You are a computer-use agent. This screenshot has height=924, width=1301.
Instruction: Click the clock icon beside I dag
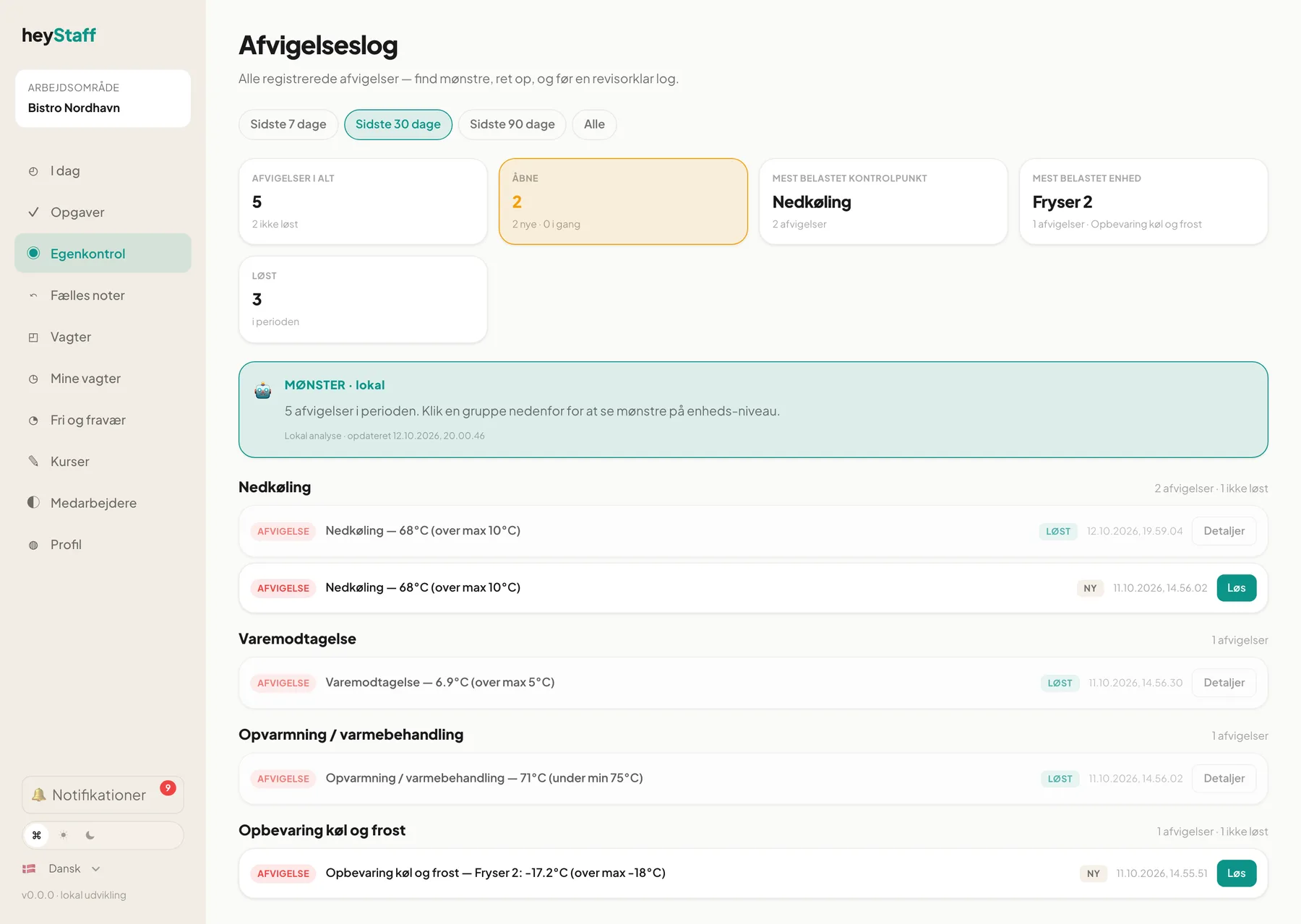(33, 171)
